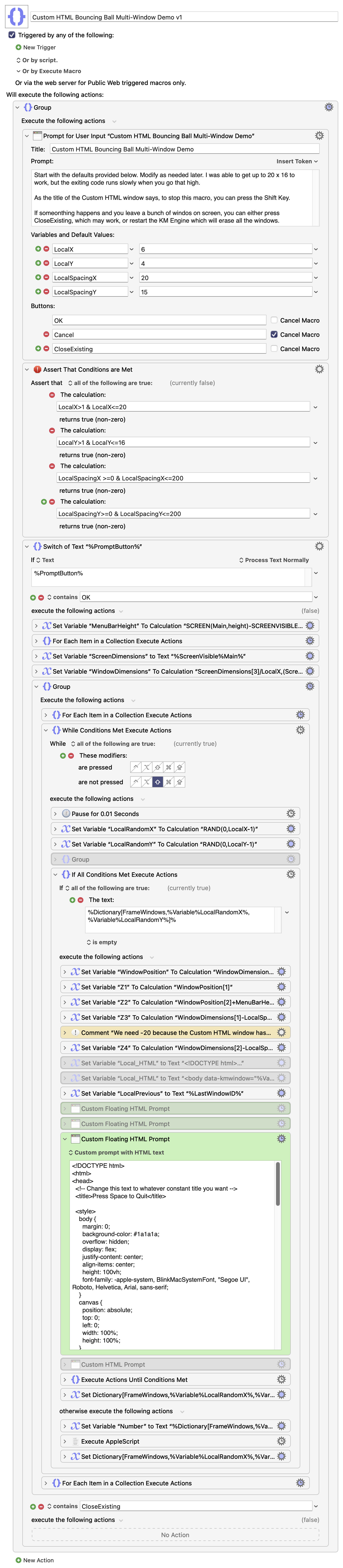Edit the macro name field
The width and height of the screenshot is (343, 1568).
(x=184, y=17)
